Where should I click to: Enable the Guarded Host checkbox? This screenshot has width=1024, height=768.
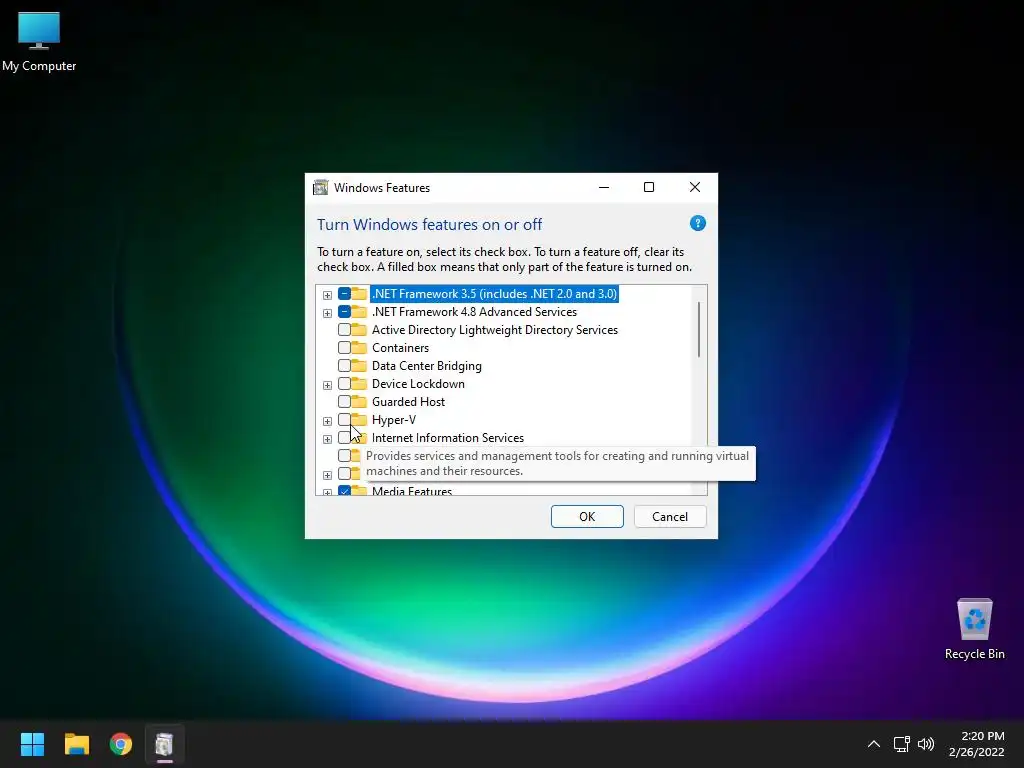point(344,402)
